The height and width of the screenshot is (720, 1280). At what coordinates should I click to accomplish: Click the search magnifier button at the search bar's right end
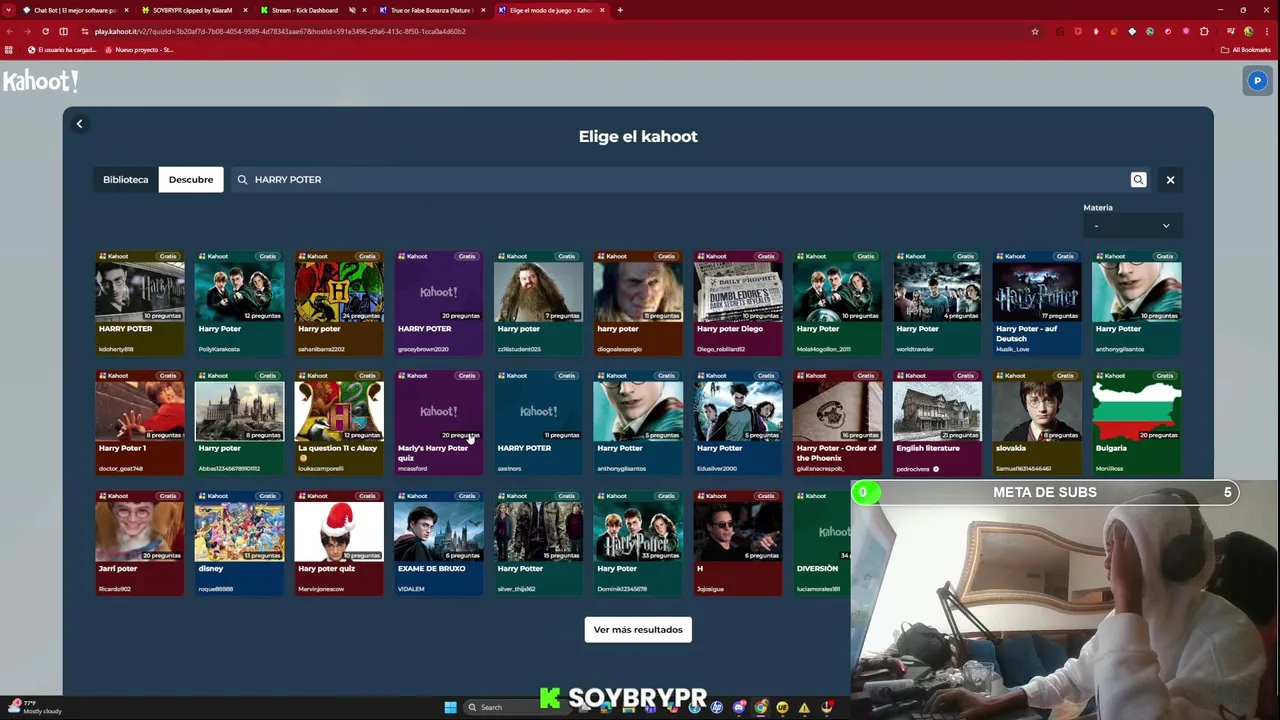tap(1138, 180)
